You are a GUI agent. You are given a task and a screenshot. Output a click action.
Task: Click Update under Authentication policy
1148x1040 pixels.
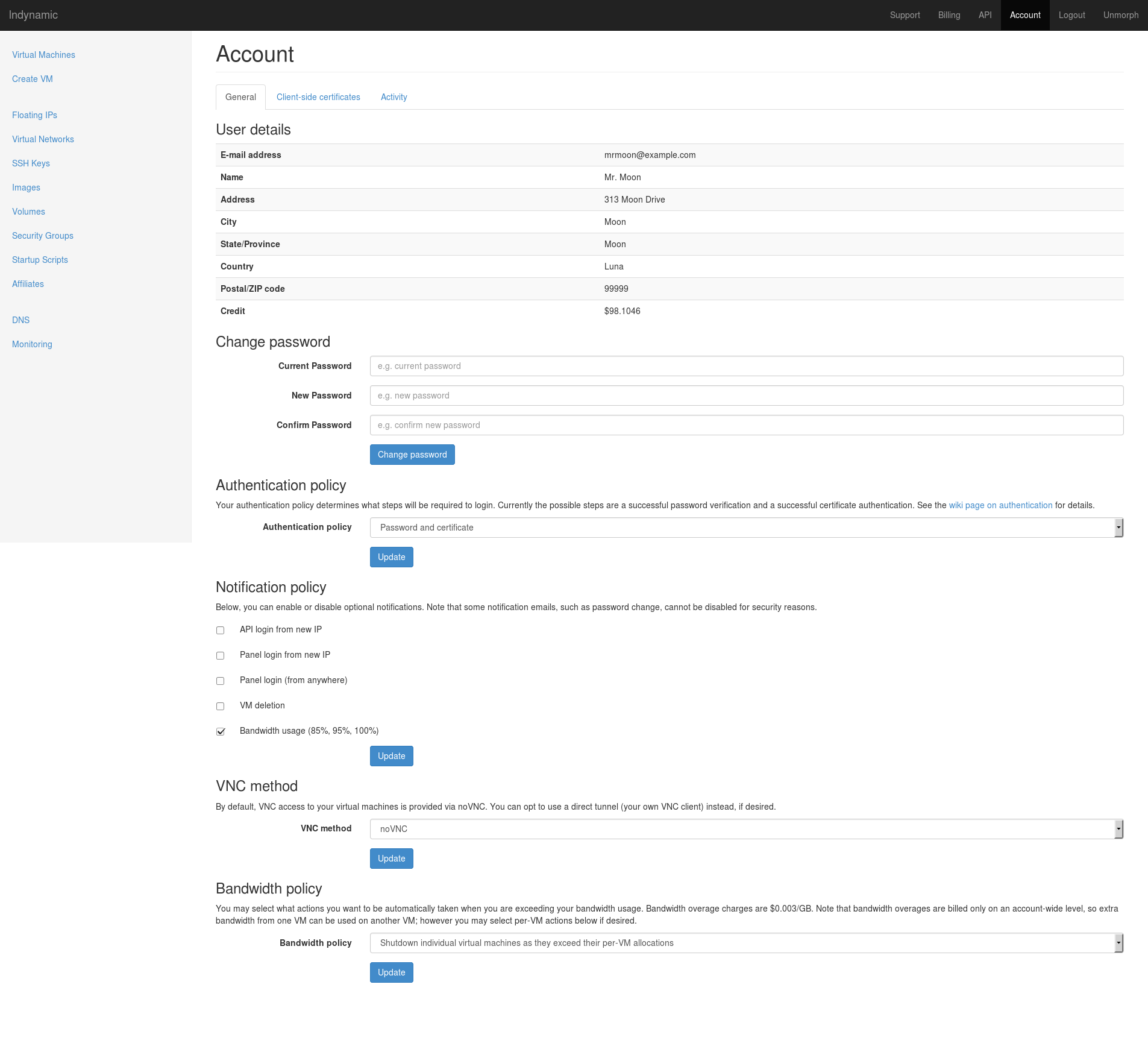click(x=392, y=557)
